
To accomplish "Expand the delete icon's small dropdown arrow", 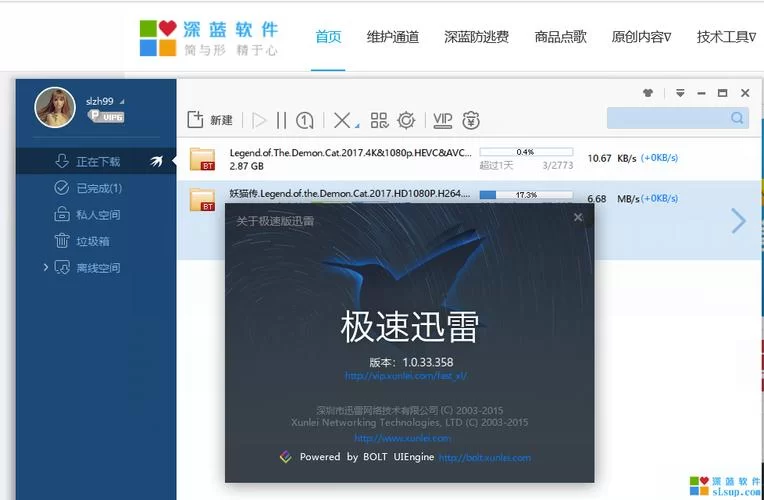I will (357, 126).
